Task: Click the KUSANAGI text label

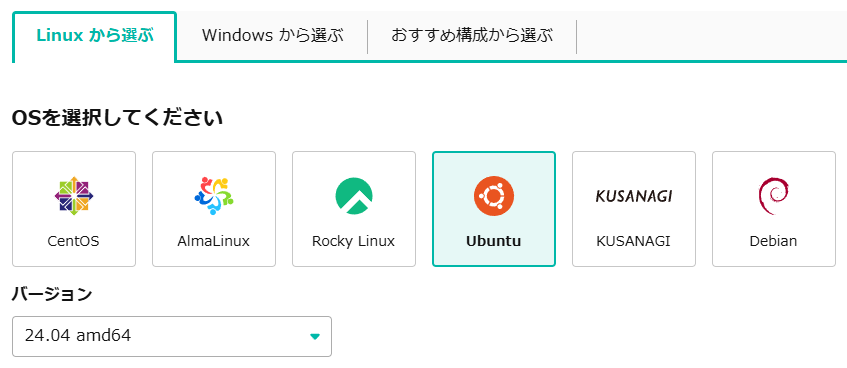Action: point(633,240)
